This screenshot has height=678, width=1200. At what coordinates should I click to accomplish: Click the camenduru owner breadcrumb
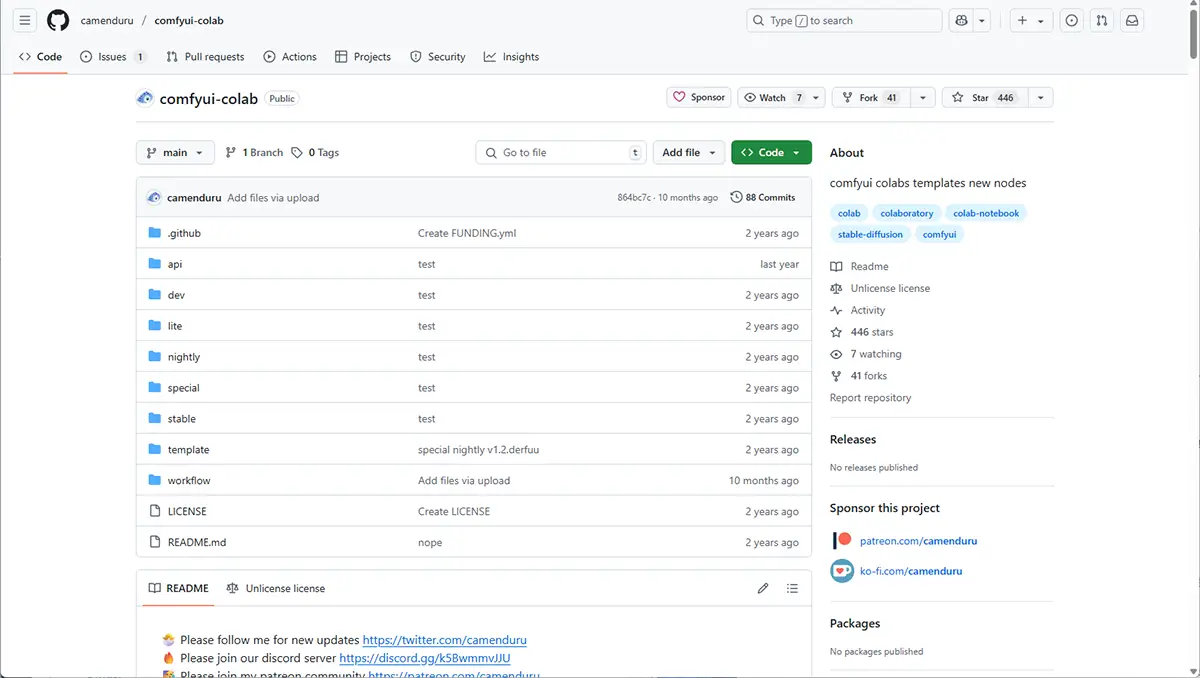pyautogui.click(x=107, y=20)
